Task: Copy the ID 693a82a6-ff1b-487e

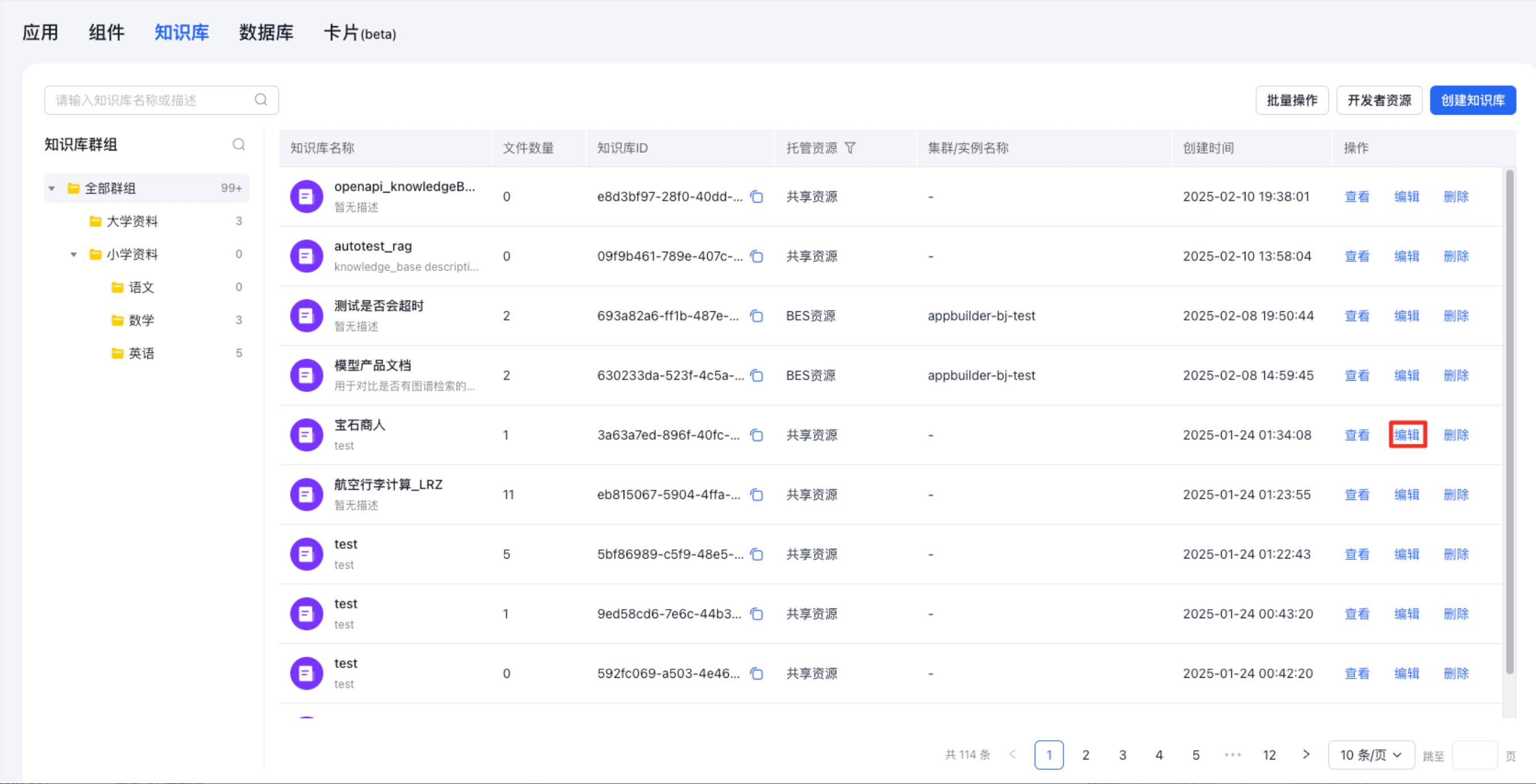Action: [757, 316]
